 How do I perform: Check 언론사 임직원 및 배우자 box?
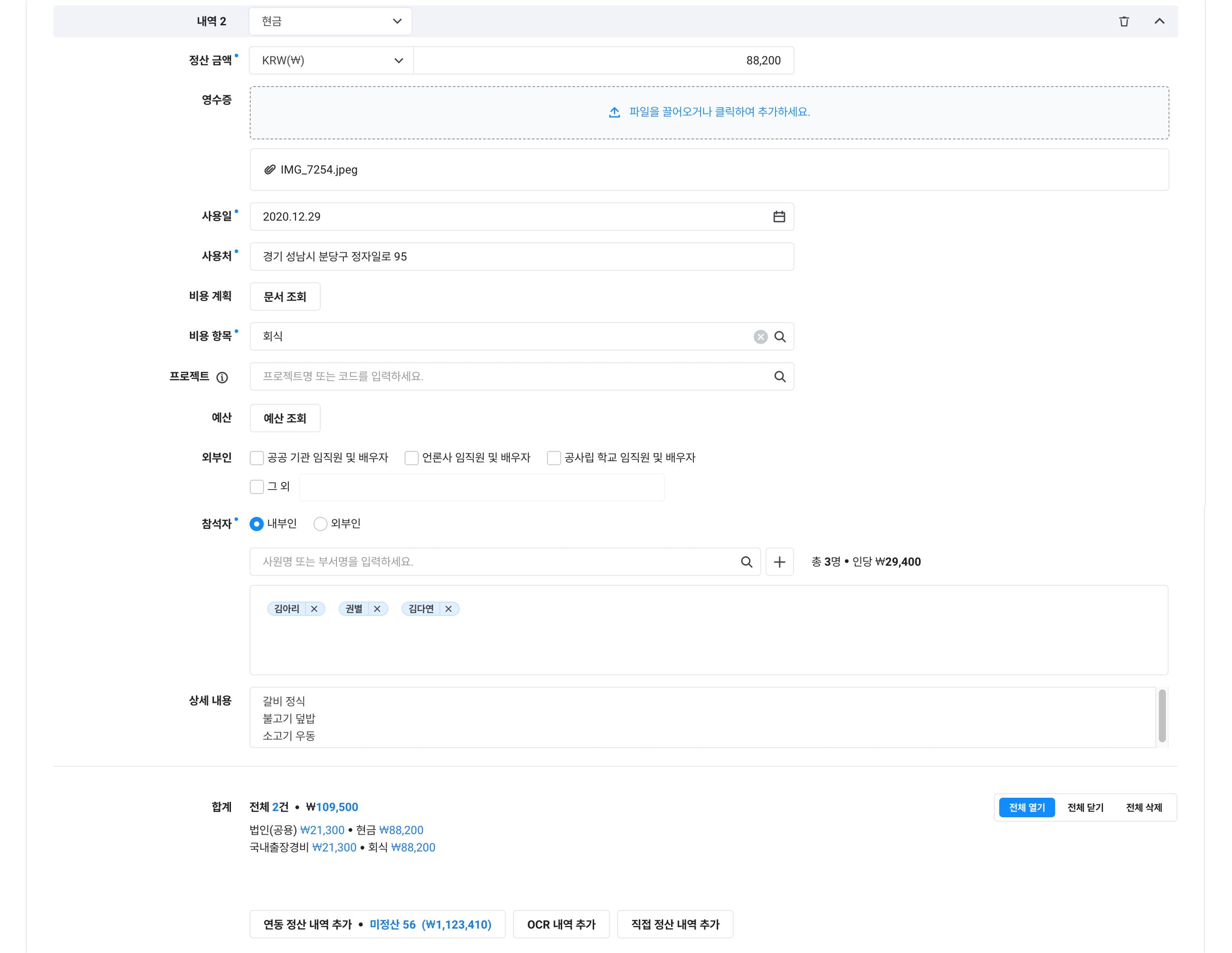412,458
